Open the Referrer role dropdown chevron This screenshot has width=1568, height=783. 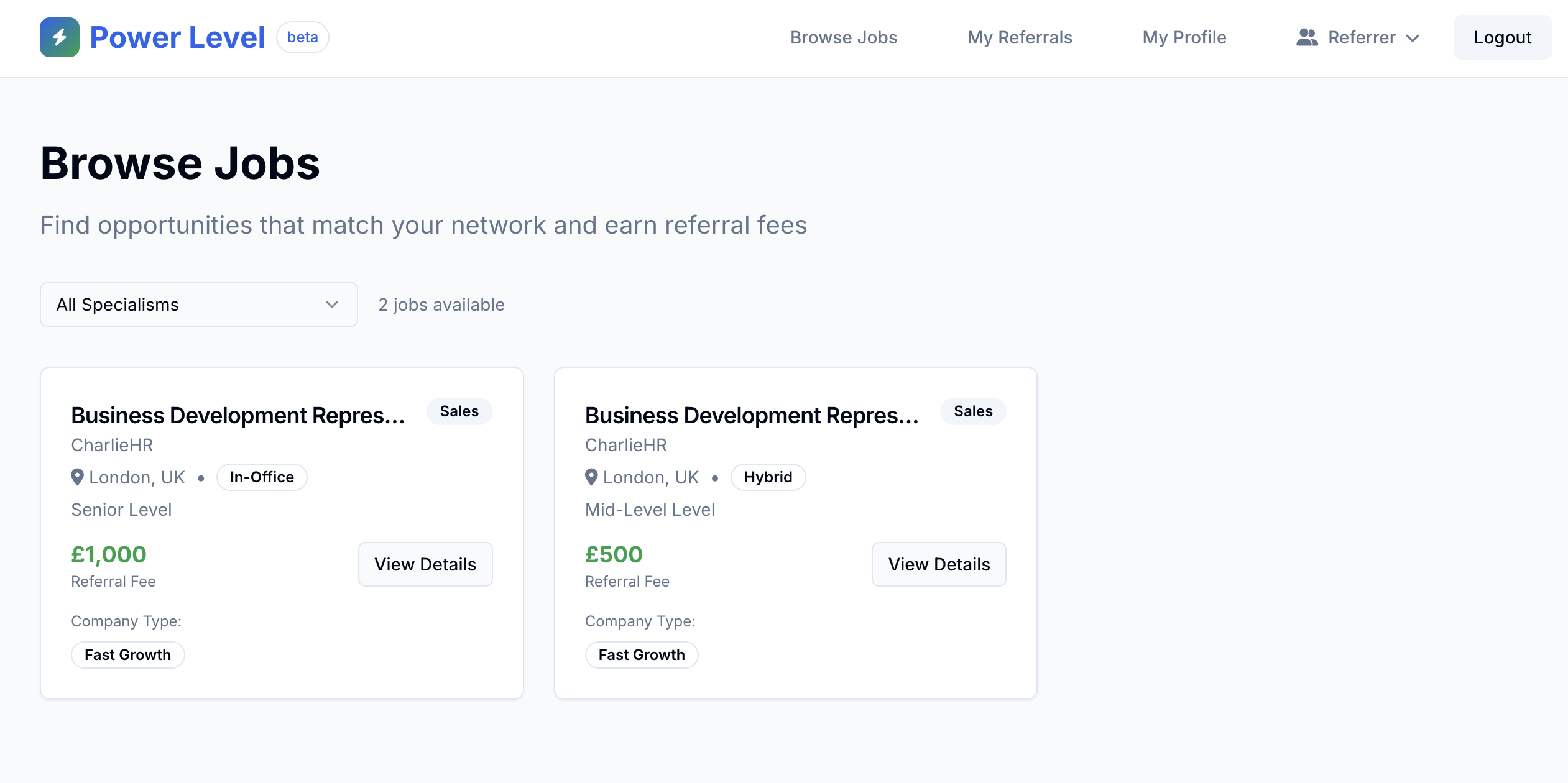point(1413,38)
